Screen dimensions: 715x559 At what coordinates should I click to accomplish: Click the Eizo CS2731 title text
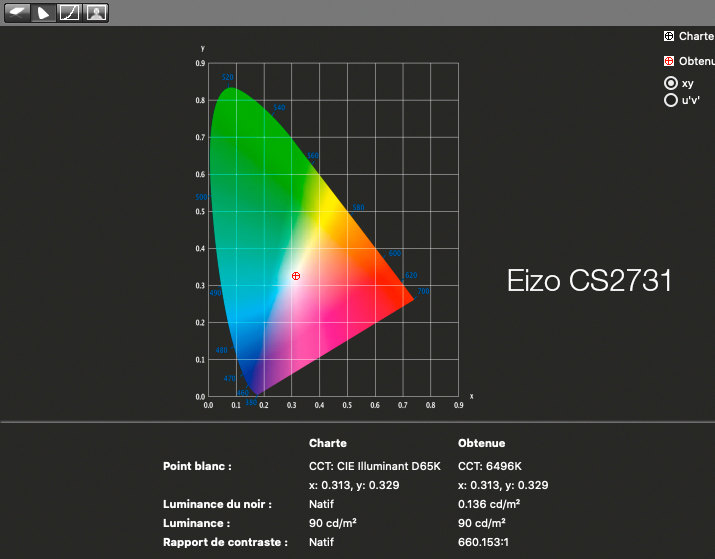590,280
